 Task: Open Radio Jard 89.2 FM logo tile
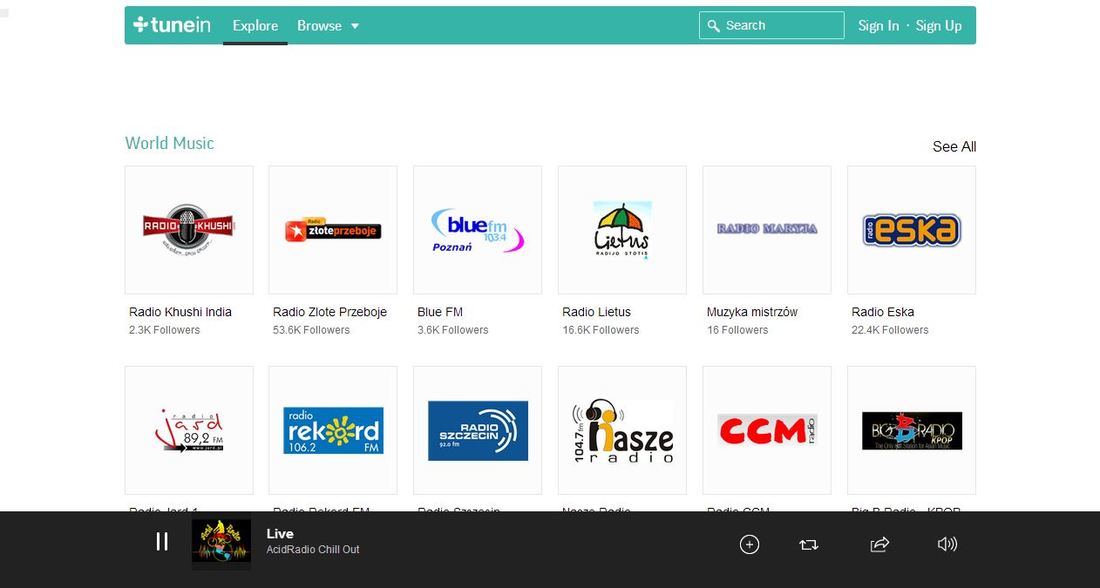[x=189, y=430]
